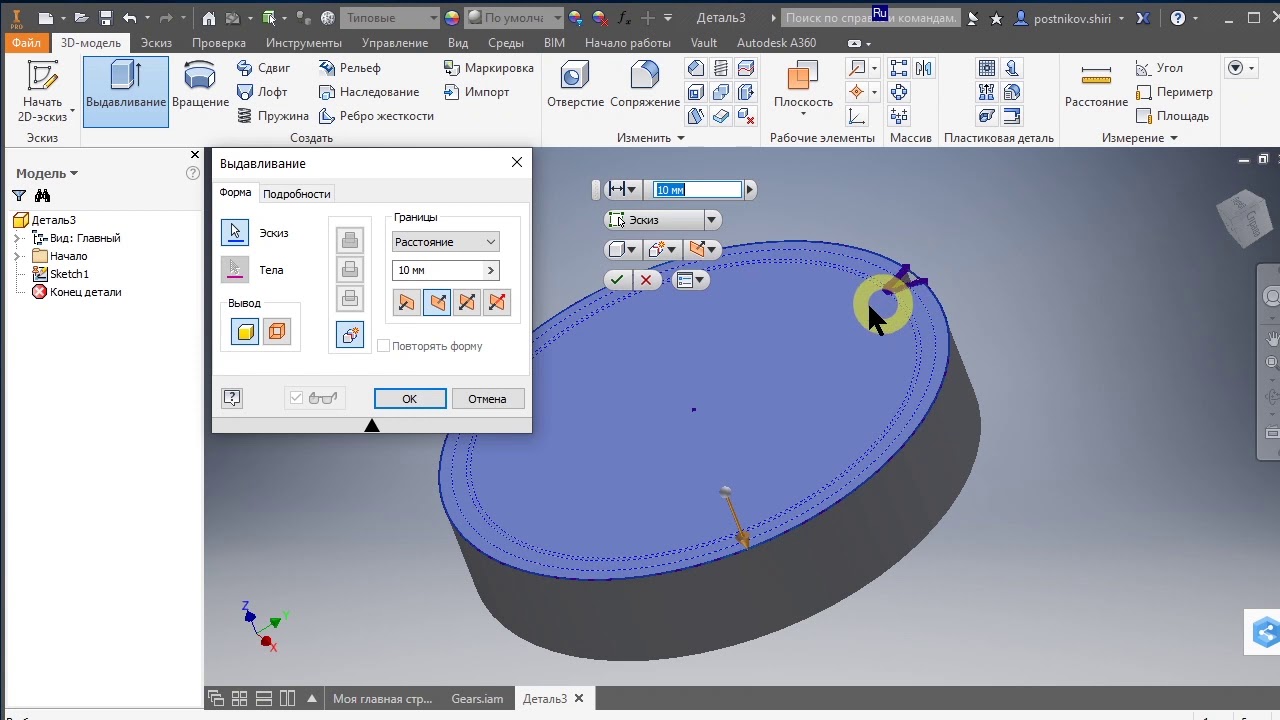Viewport: 1280px width, 720px height.
Task: Expand the Изменить panel dropdown
Action: point(681,138)
